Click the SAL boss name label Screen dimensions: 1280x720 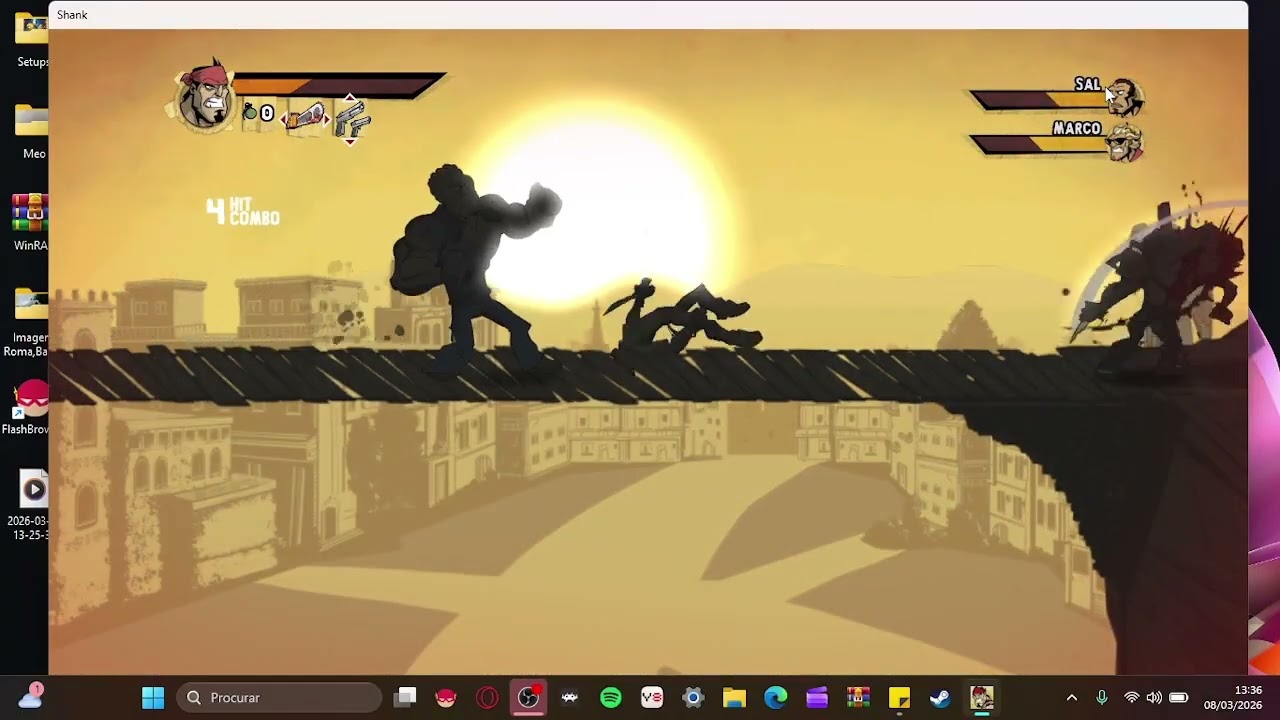[1087, 84]
